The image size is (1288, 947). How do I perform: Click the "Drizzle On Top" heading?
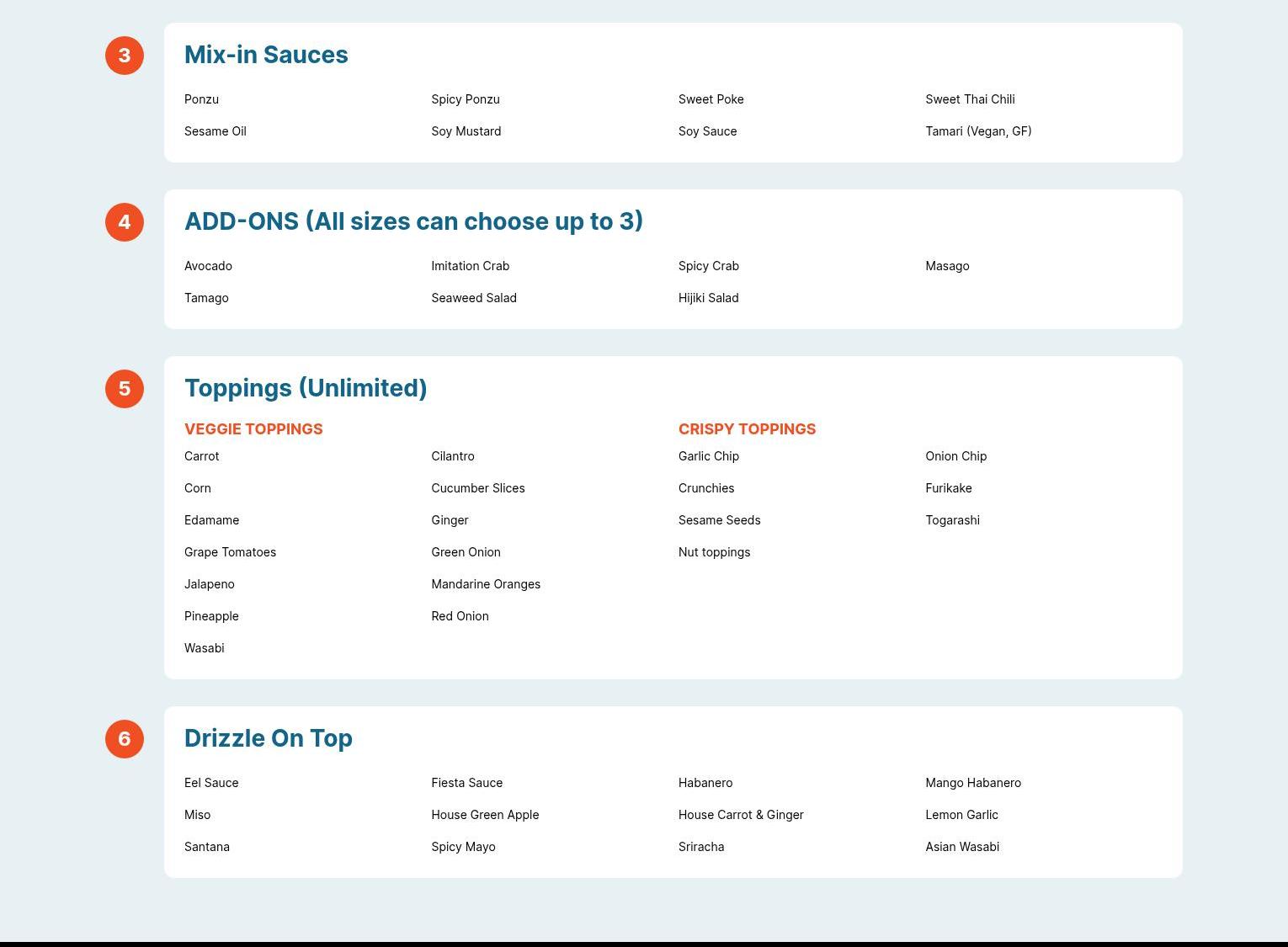(269, 738)
